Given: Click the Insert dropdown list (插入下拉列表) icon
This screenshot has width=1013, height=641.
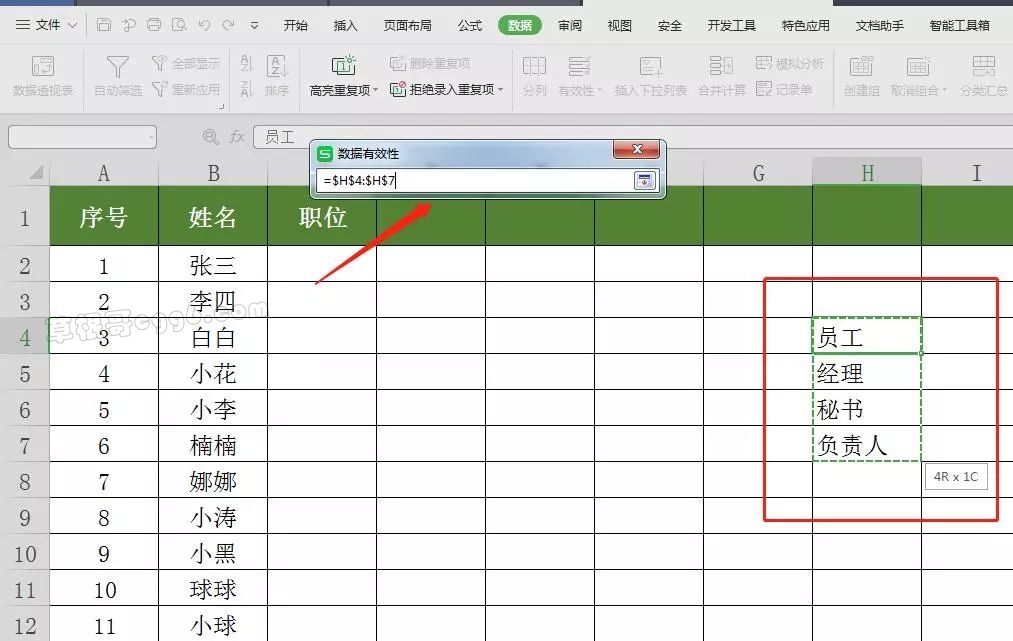Looking at the screenshot, I should coord(650,67).
